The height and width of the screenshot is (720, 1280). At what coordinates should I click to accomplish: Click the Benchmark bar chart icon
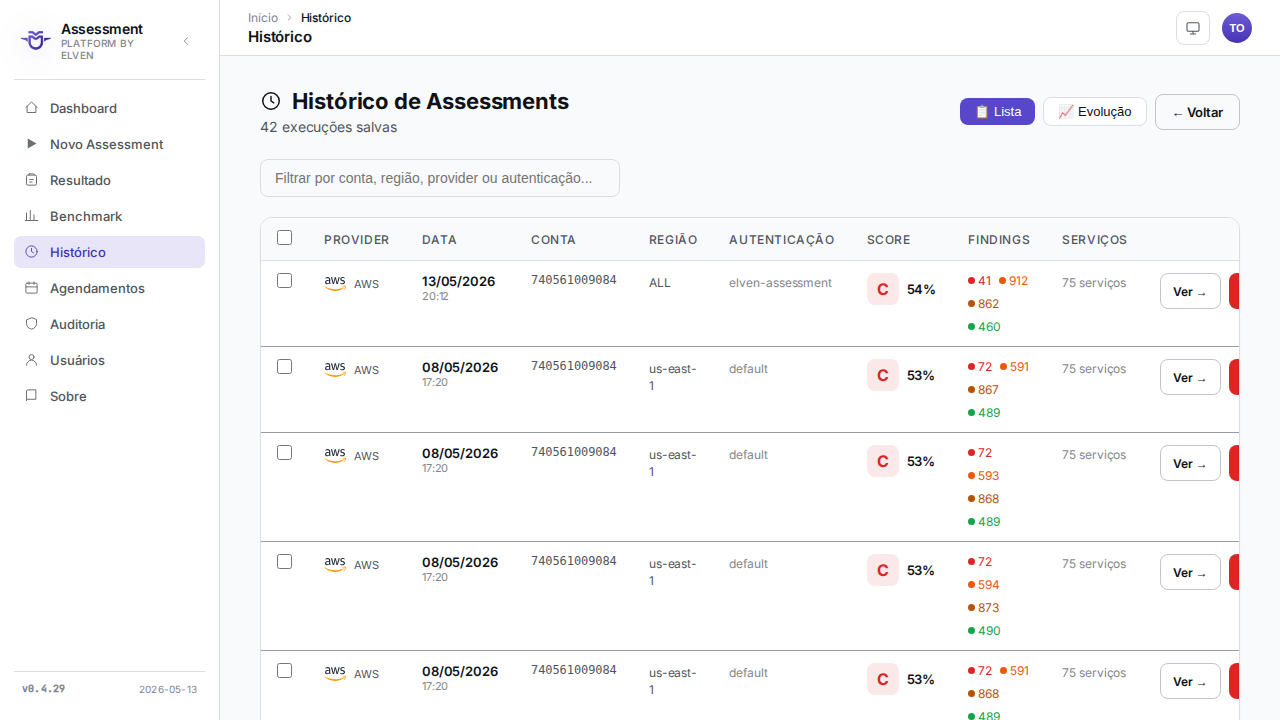(31, 216)
